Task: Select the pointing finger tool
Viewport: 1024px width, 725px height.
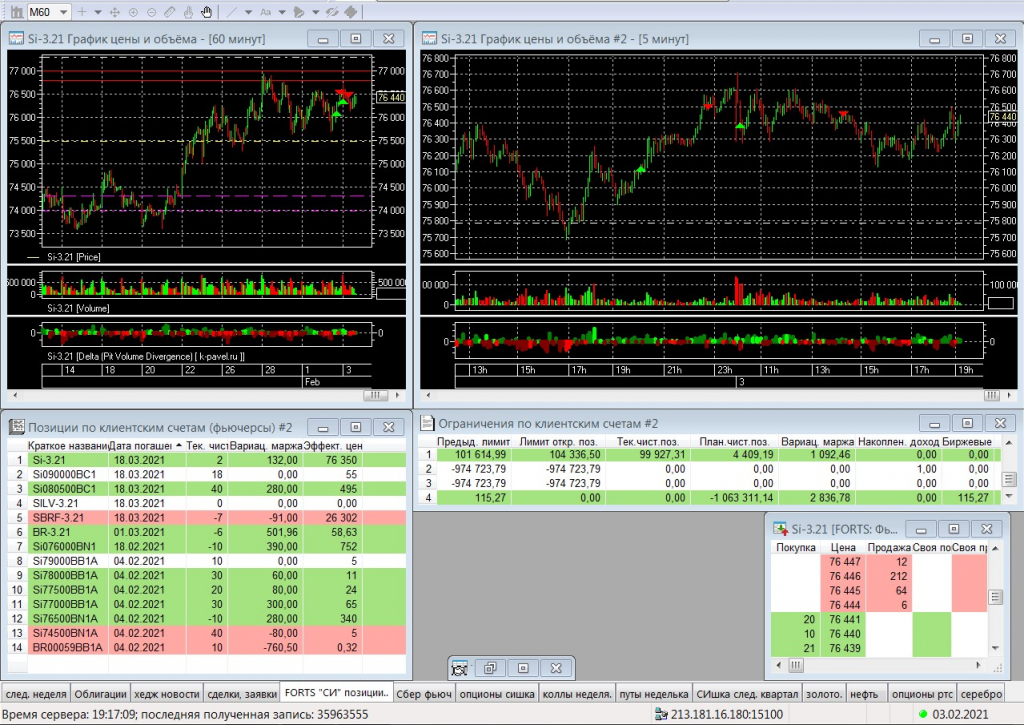Action: tap(188, 12)
